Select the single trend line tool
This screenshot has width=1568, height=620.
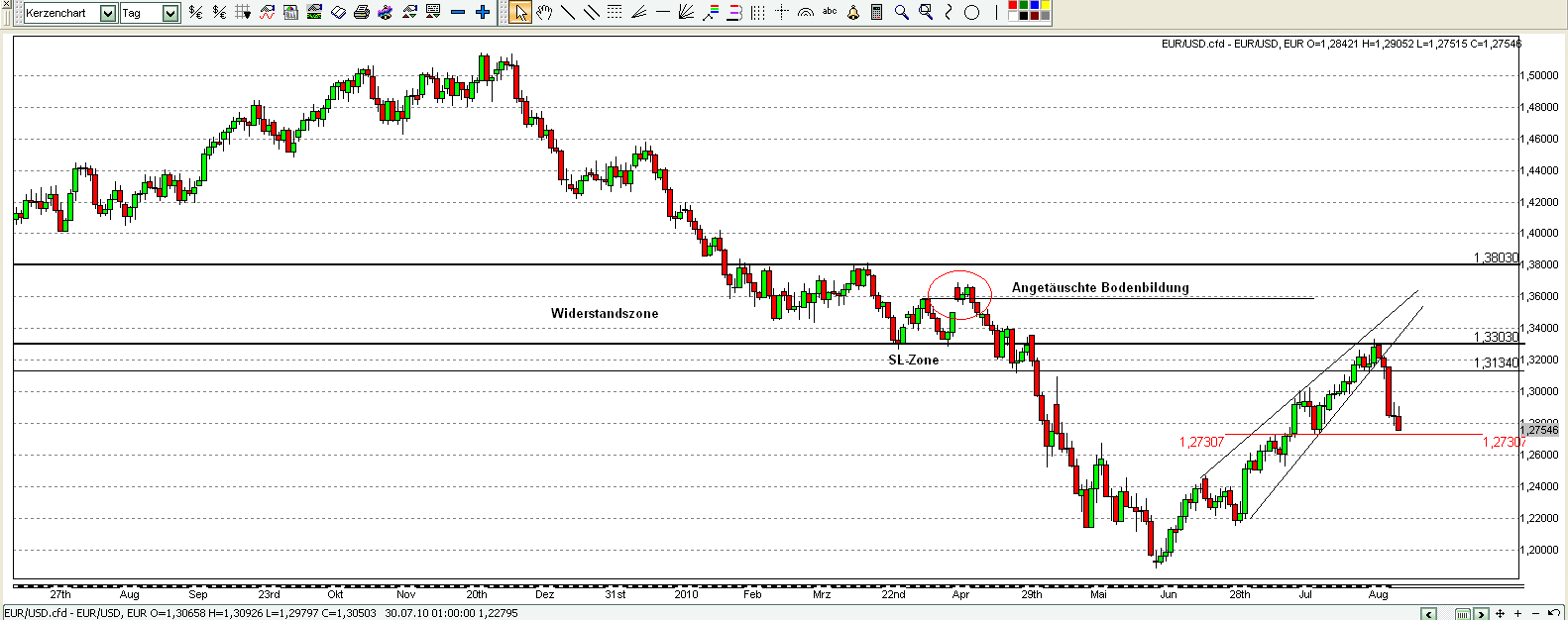568,13
